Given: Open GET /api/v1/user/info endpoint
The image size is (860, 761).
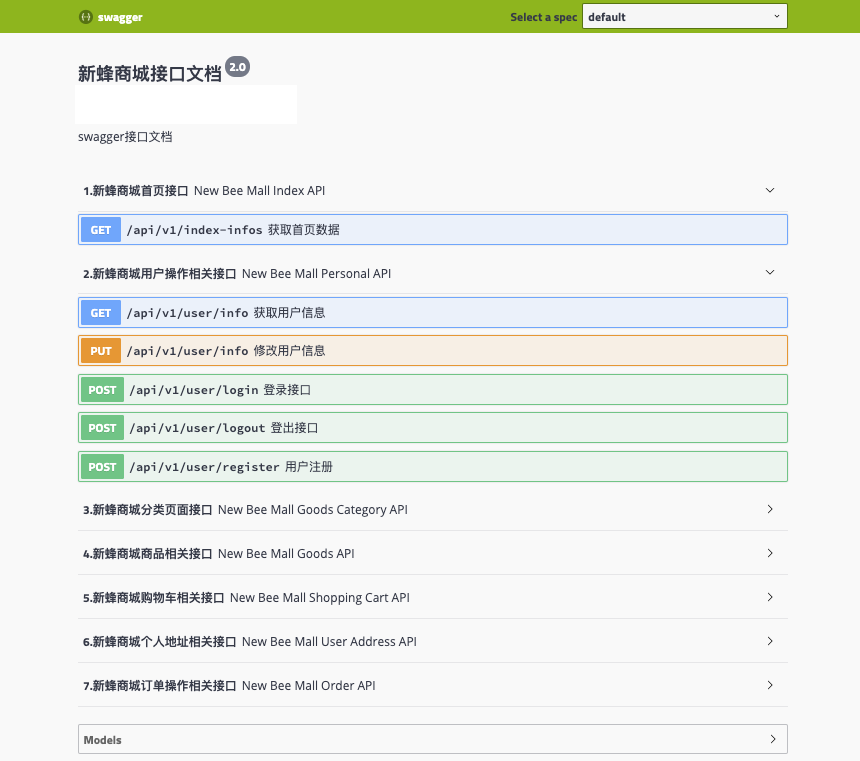Looking at the screenshot, I should [x=433, y=313].
